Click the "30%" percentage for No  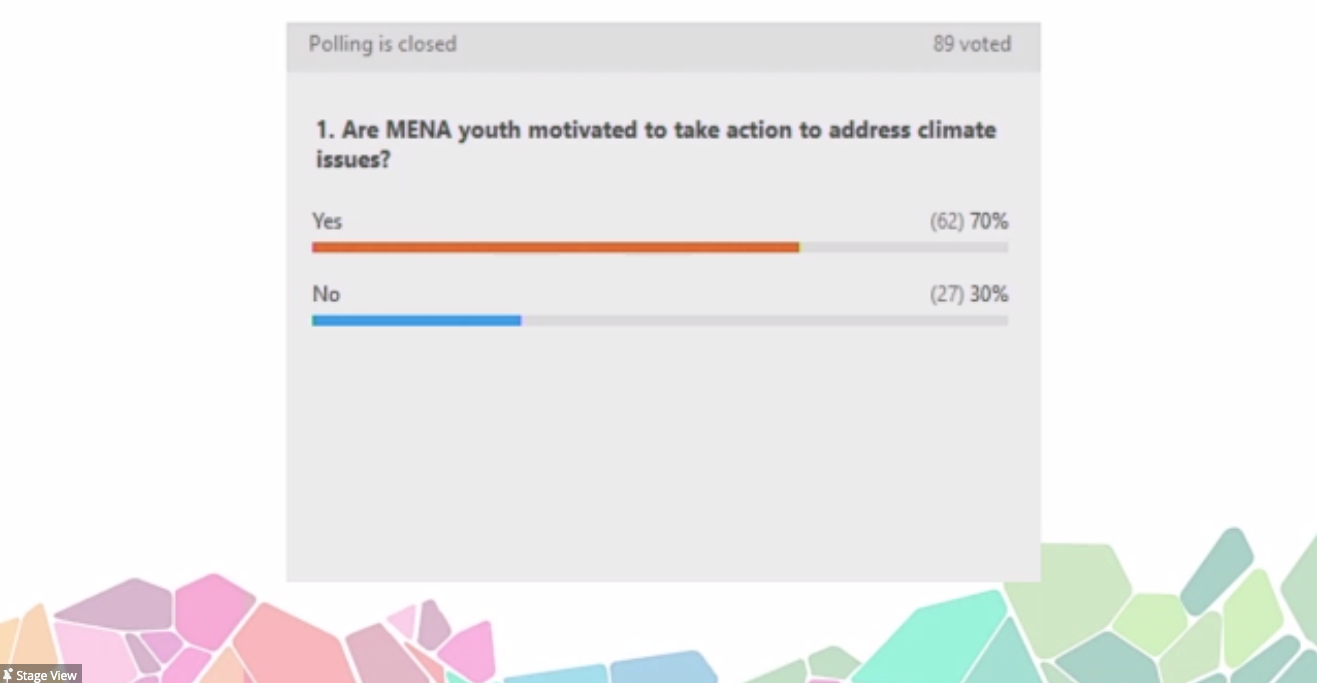989,294
